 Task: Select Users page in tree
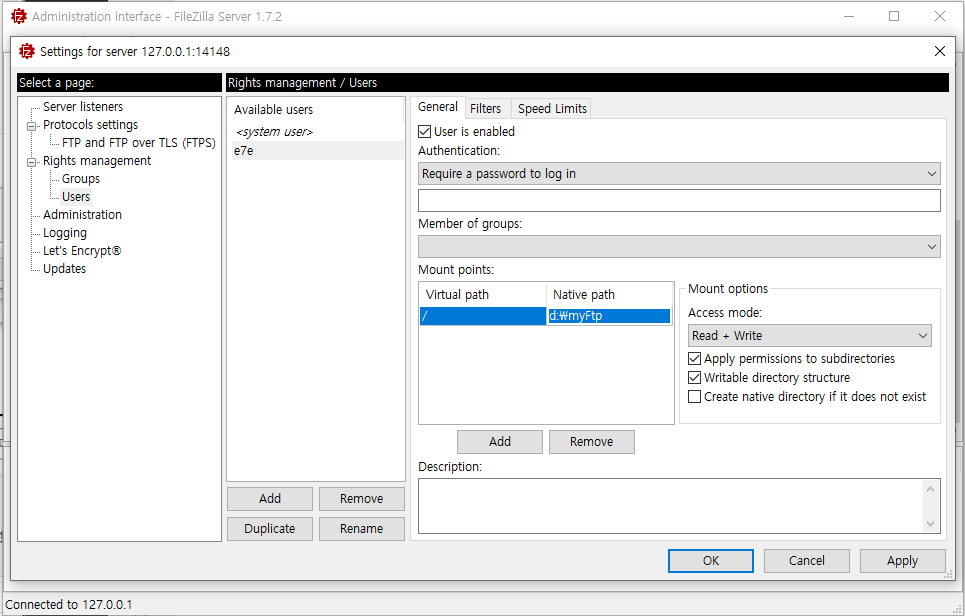(76, 197)
